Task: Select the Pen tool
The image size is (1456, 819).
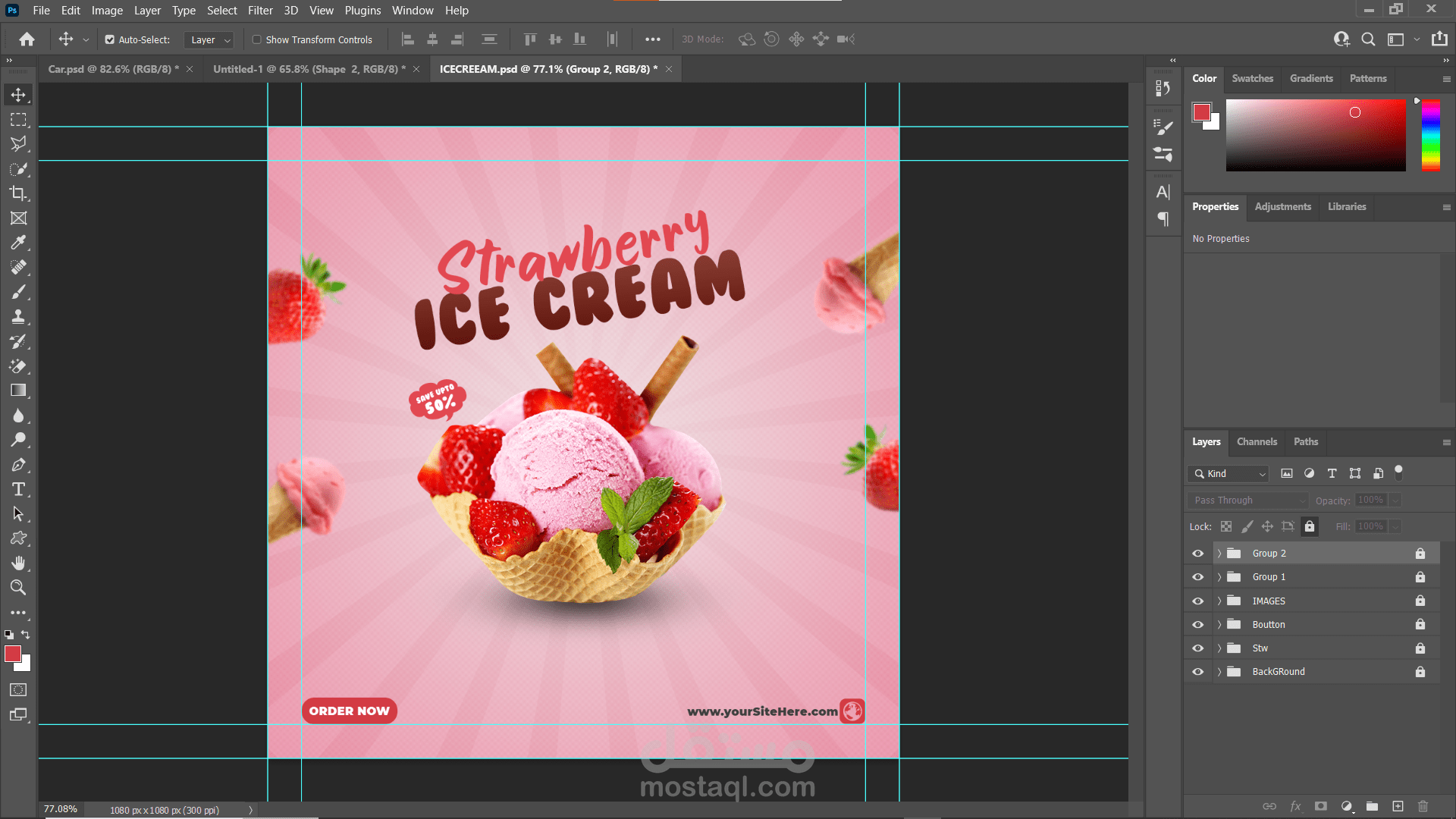Action: 18,465
